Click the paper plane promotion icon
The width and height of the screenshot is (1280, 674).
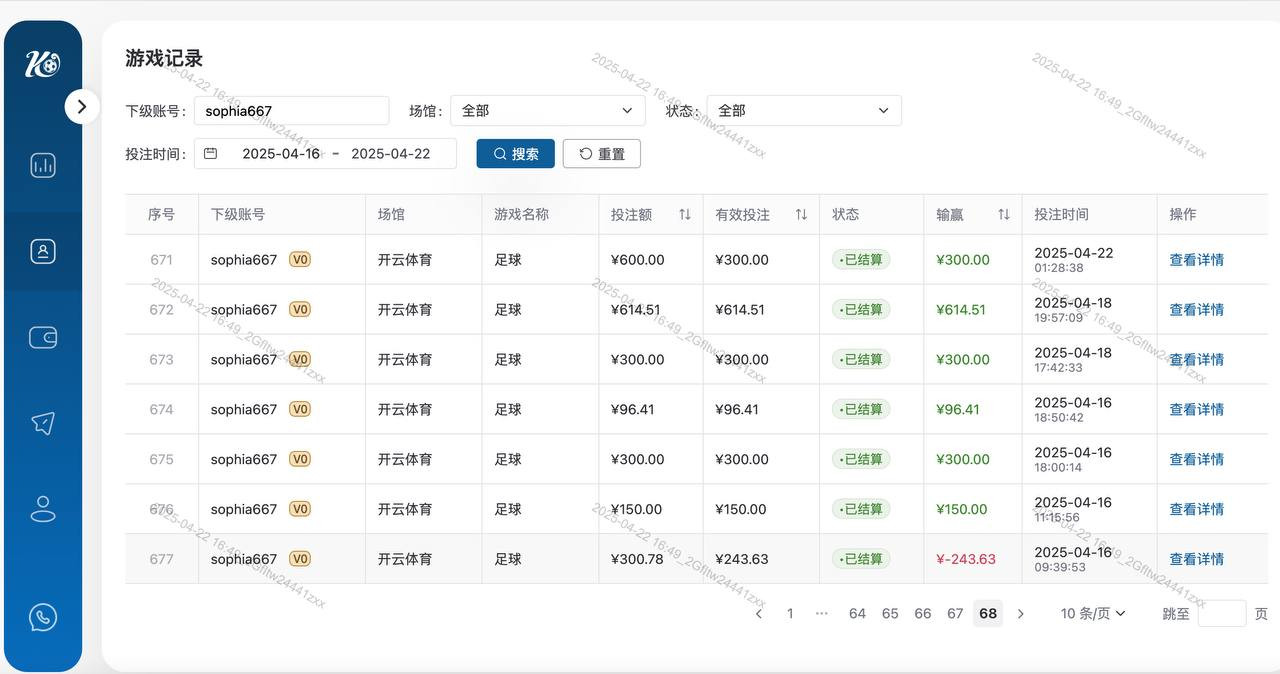(x=42, y=422)
